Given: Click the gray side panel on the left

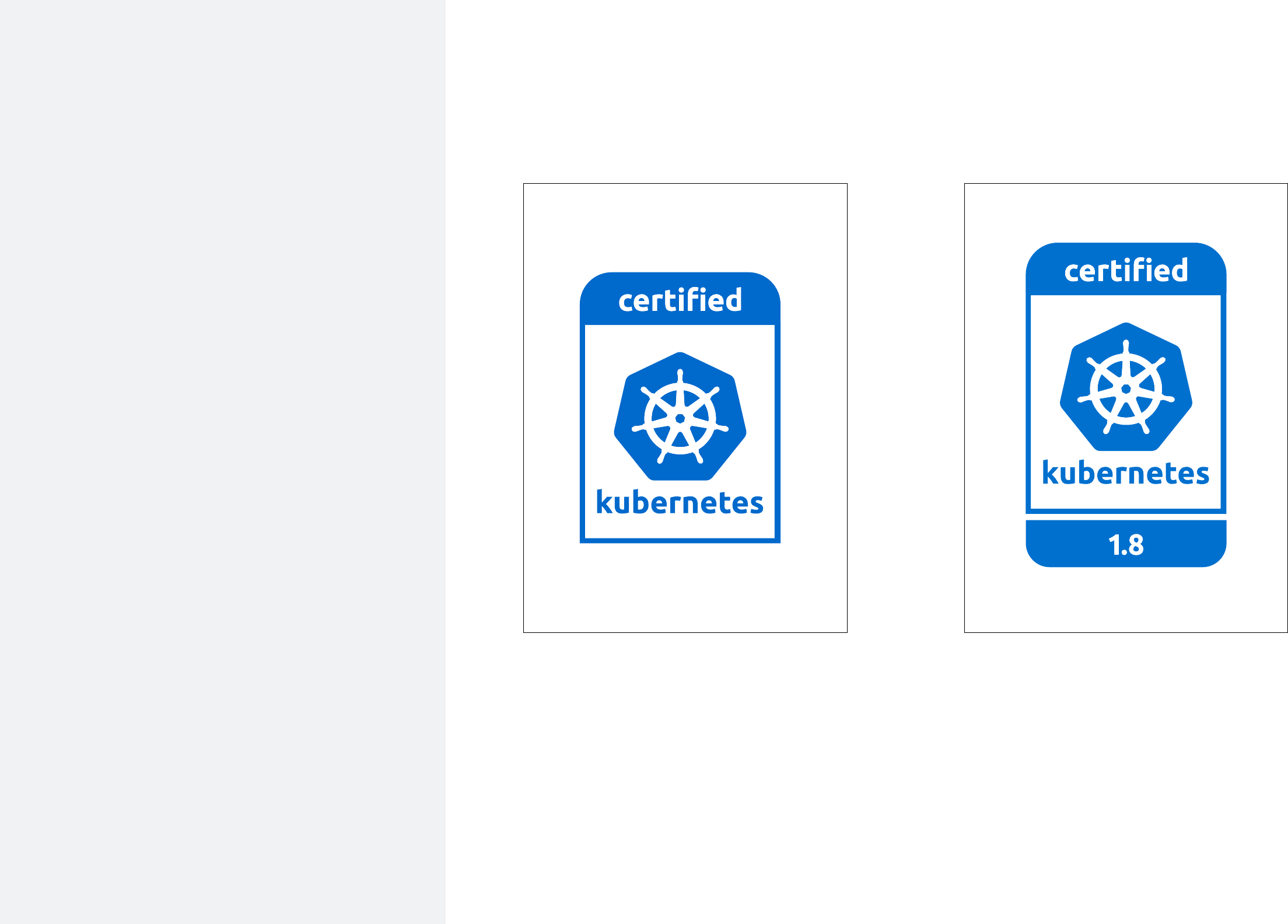Looking at the screenshot, I should 222,461.
